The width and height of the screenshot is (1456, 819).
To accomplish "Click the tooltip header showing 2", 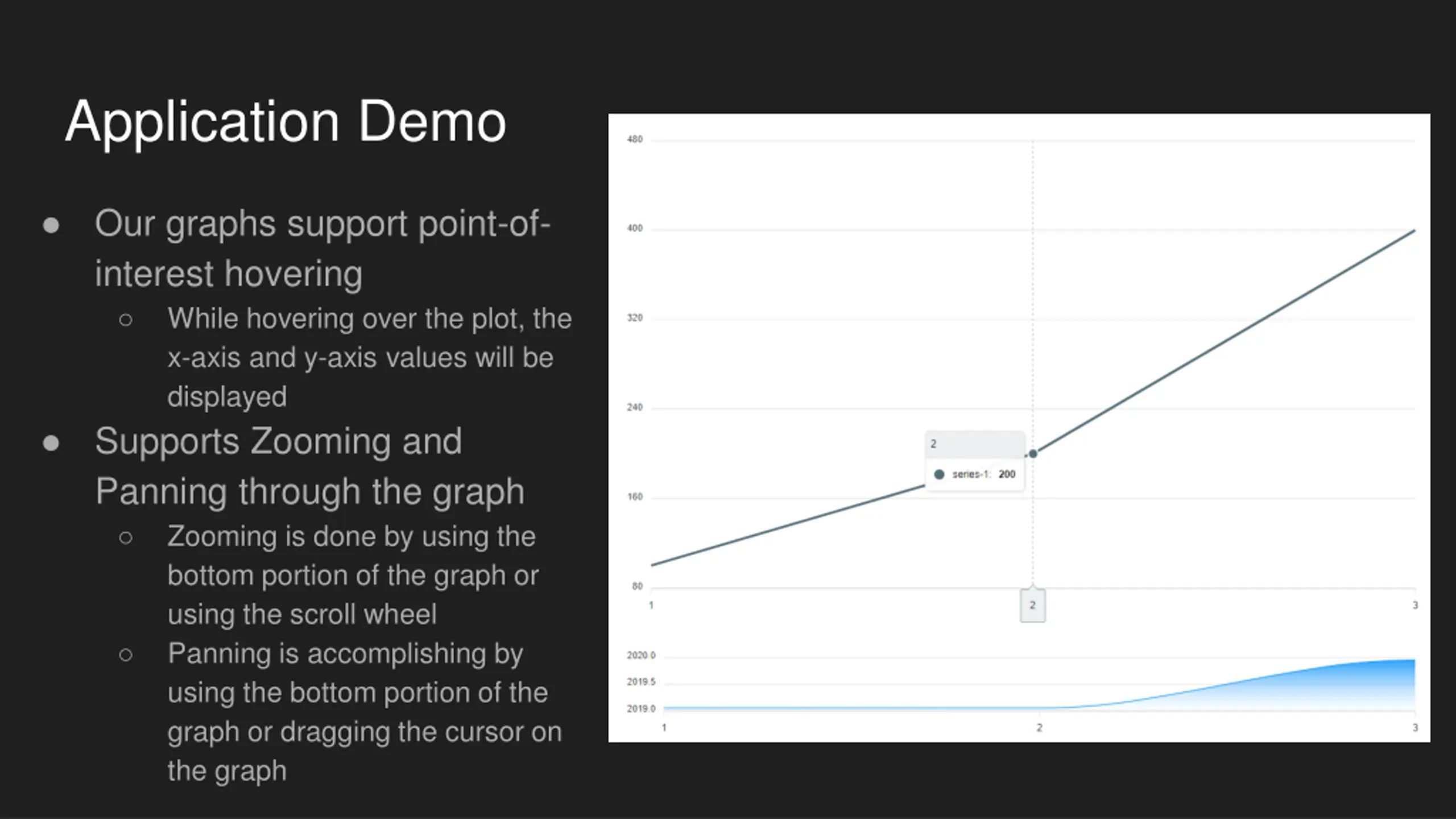I will click(975, 444).
